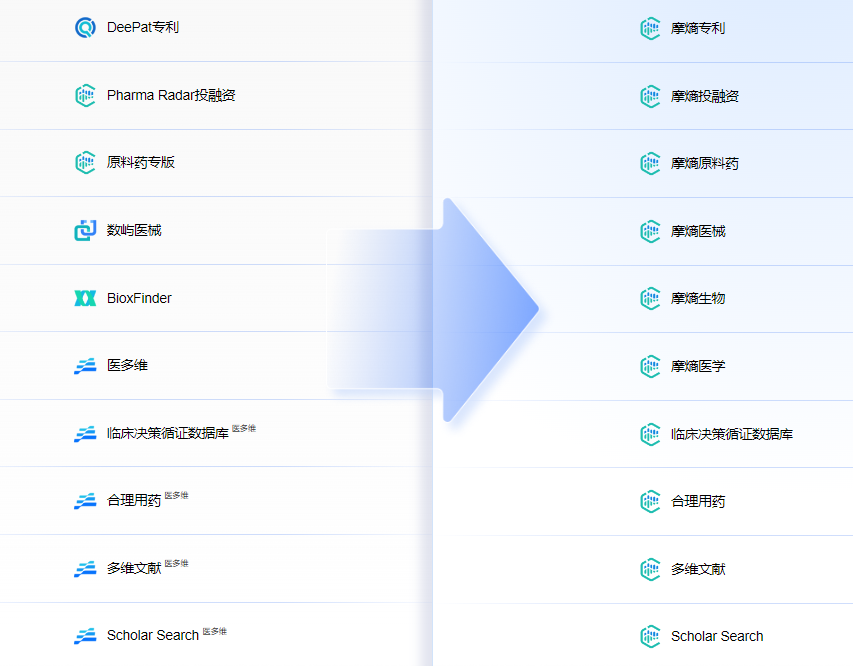This screenshot has height=666, width=853.
Task: Open the 摩熵投融资 link
Action: tap(704, 96)
